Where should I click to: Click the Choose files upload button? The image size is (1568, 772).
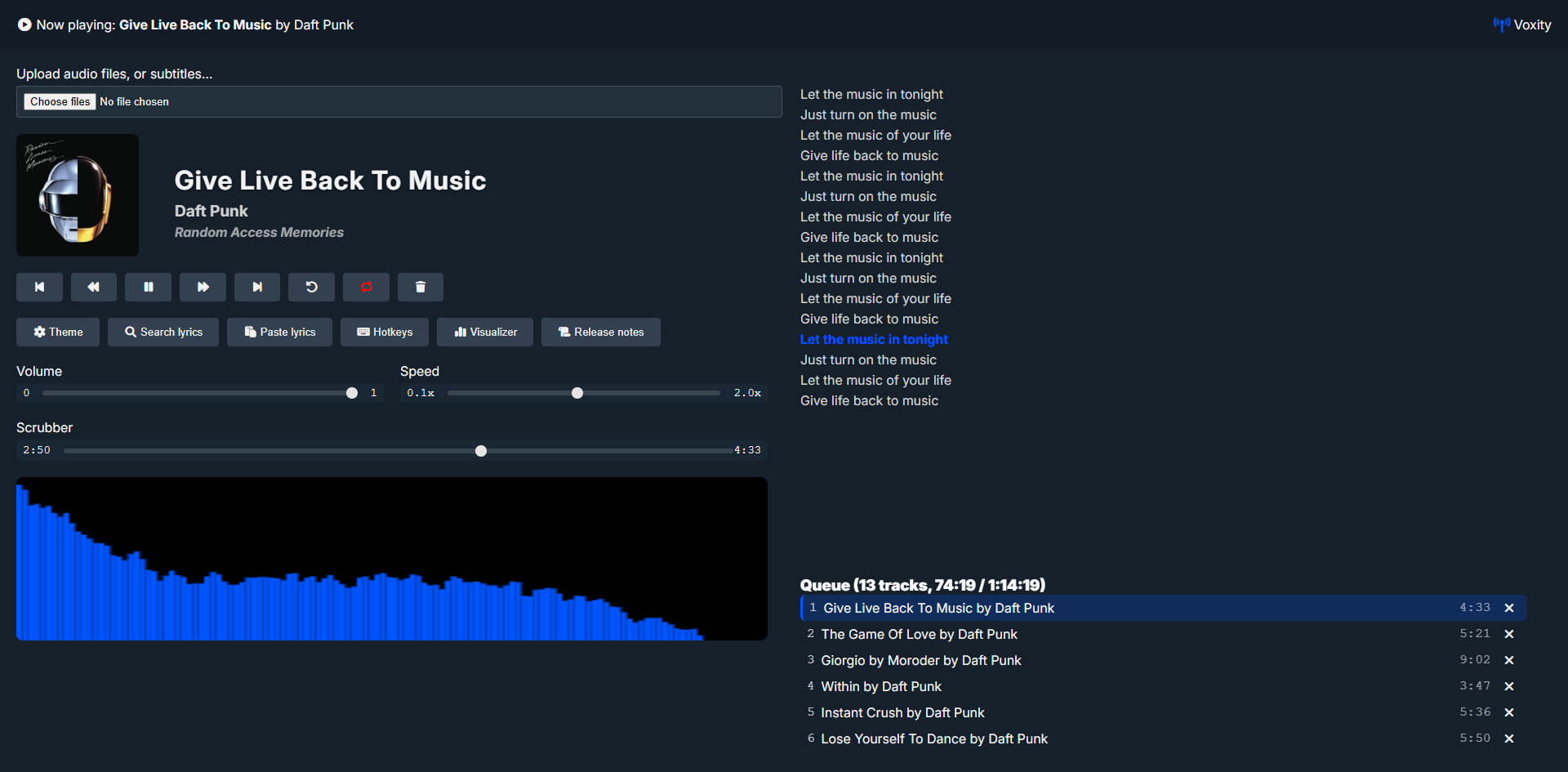tap(60, 101)
